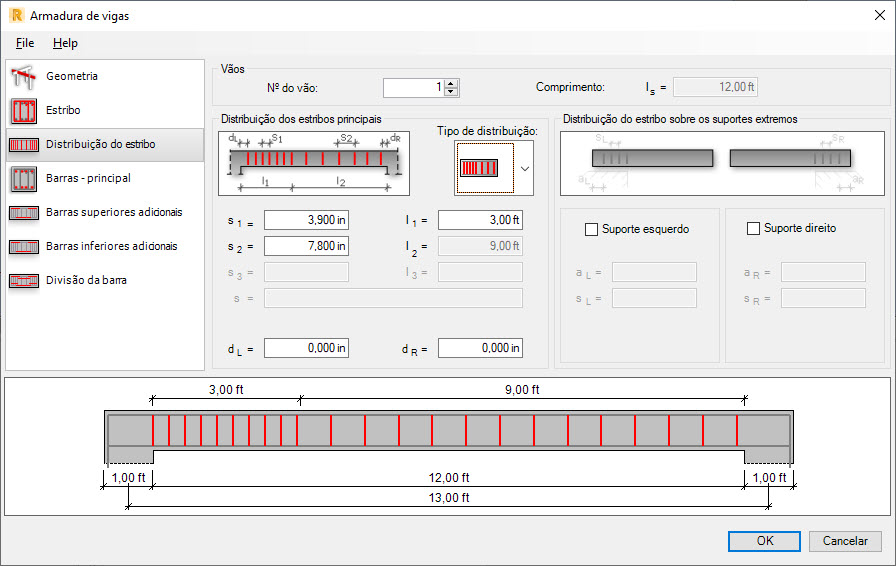This screenshot has width=896, height=566.
Task: Click the Comprimento ls value 12,00 ft
Action: click(715, 87)
